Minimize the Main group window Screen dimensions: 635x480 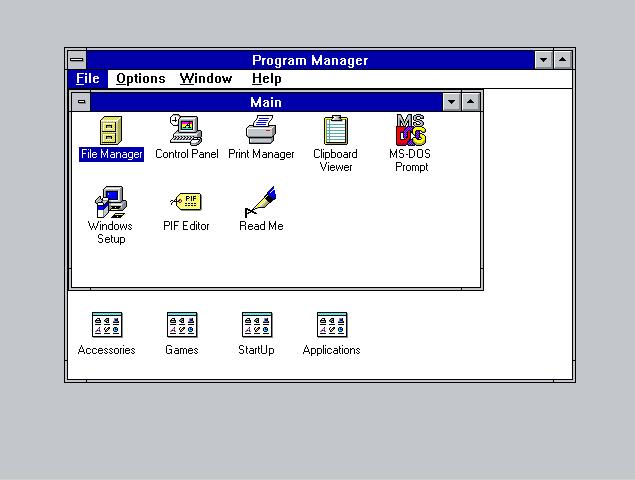click(x=452, y=102)
